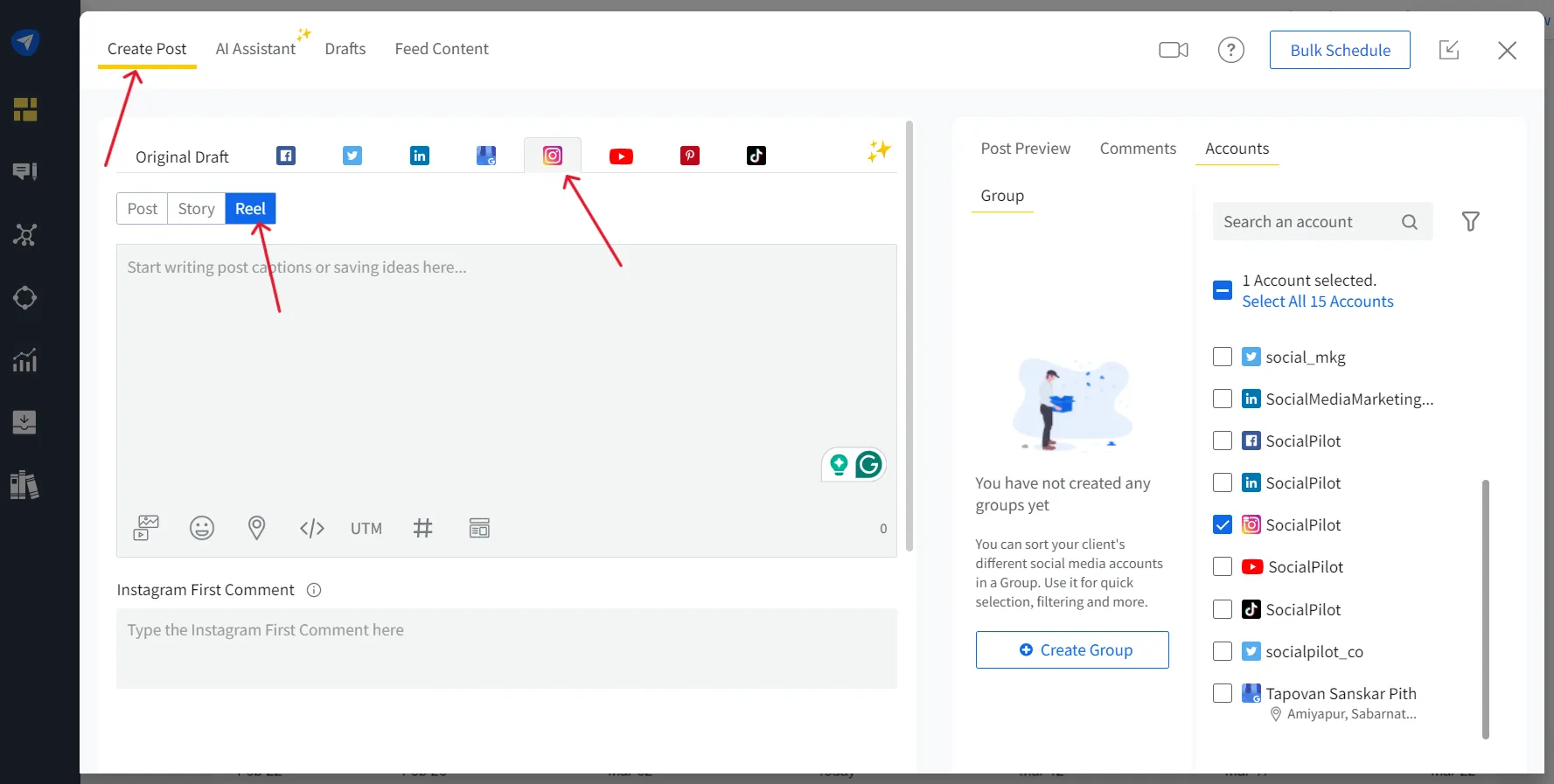Open the media upload icon in editor
Image resolution: width=1554 pixels, height=784 pixels.
(146, 528)
